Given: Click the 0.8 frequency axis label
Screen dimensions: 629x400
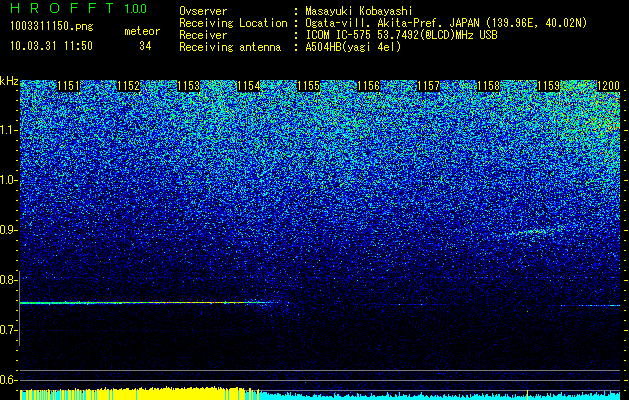Looking at the screenshot, I should click(7, 280).
